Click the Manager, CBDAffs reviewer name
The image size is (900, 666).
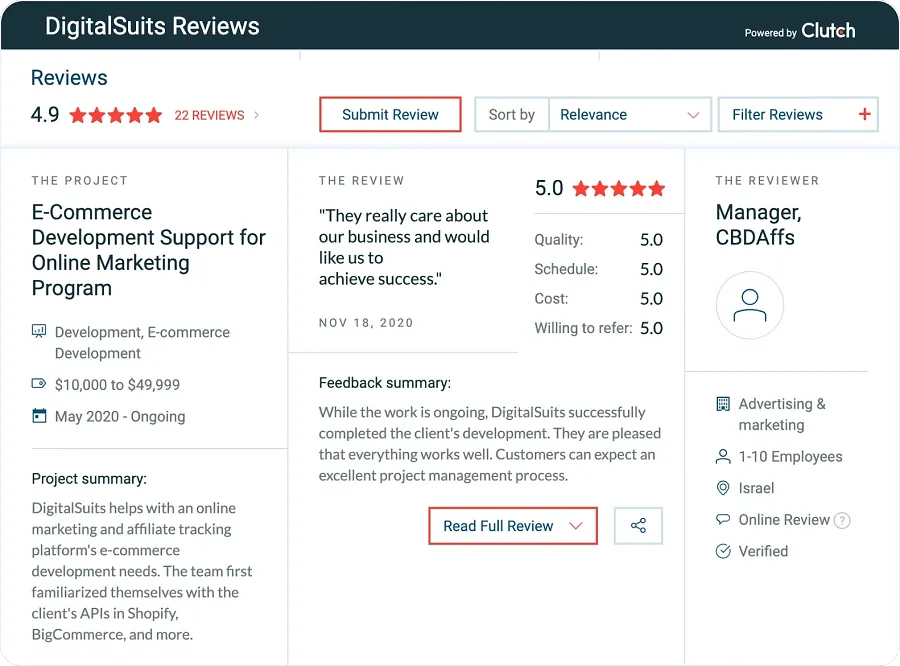(758, 224)
